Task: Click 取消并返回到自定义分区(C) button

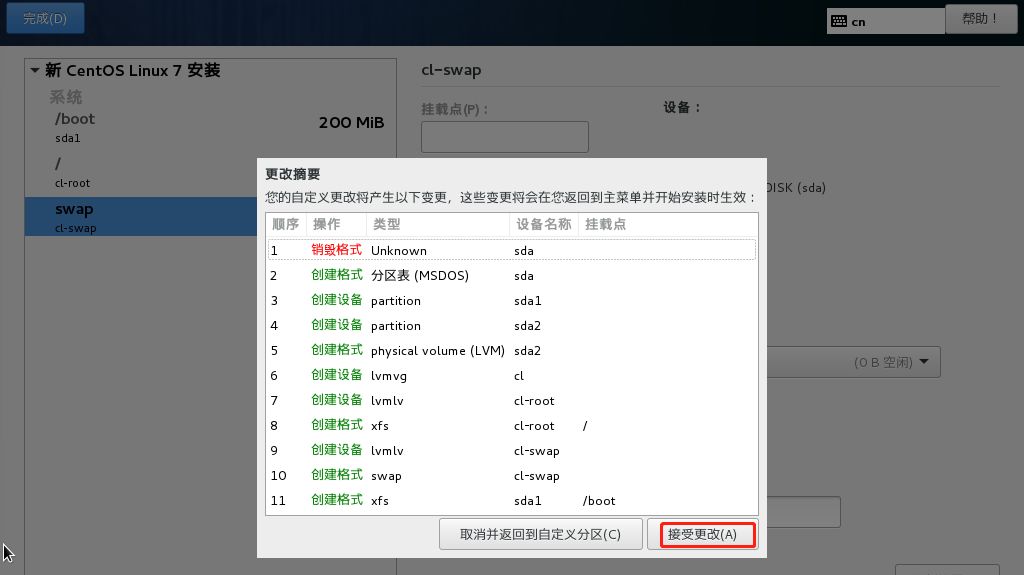Action: pos(541,534)
